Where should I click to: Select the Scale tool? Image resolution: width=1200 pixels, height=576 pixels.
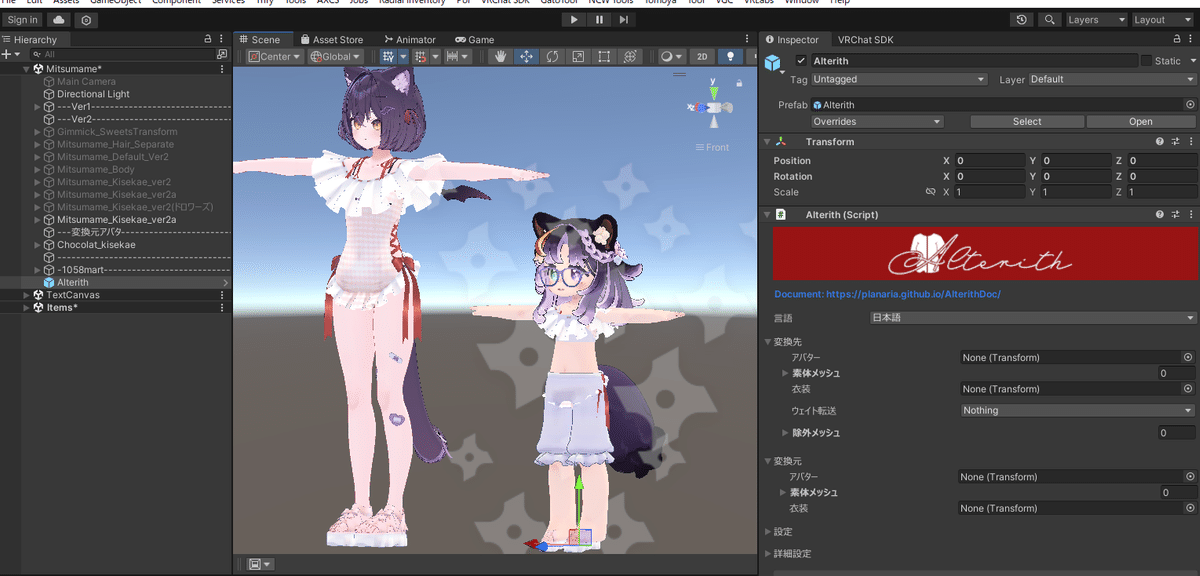[x=578, y=56]
